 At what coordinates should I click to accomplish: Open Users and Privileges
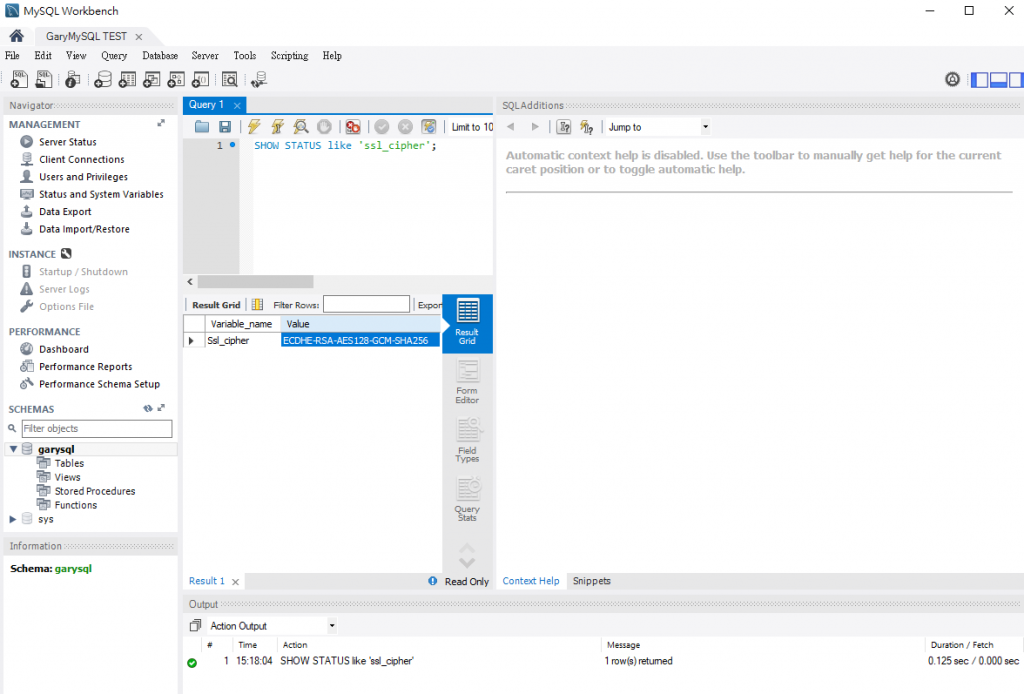pos(83,176)
